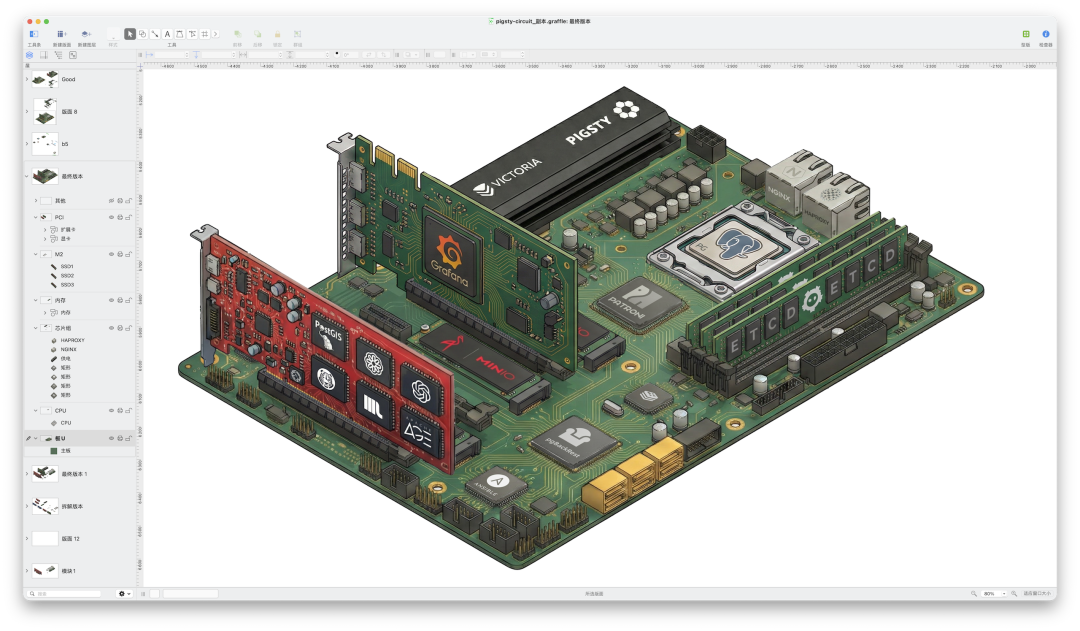Click the 群组 group icon

click(x=298, y=34)
